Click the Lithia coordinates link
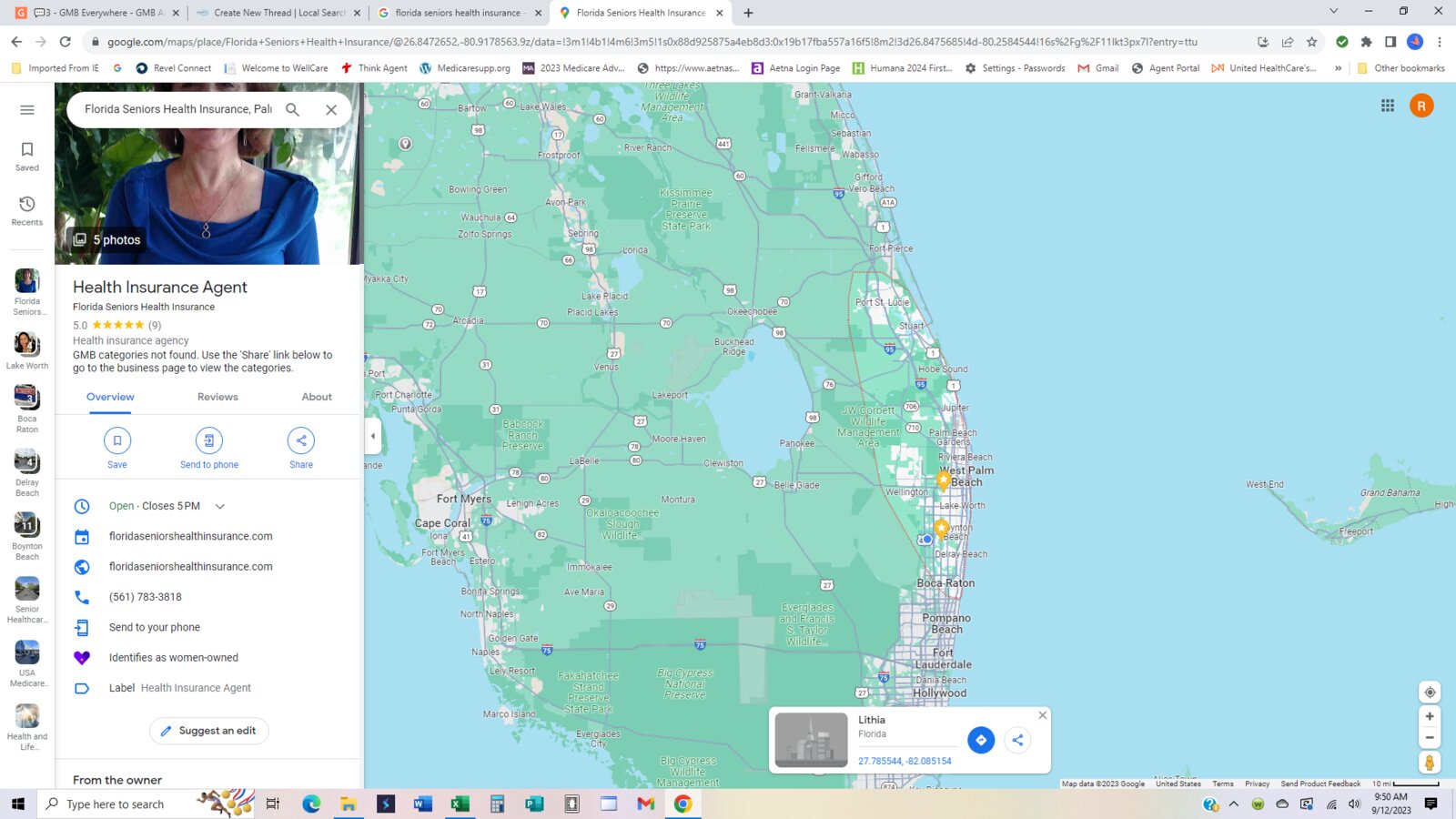Screen dimensions: 1456x819 [905, 762]
